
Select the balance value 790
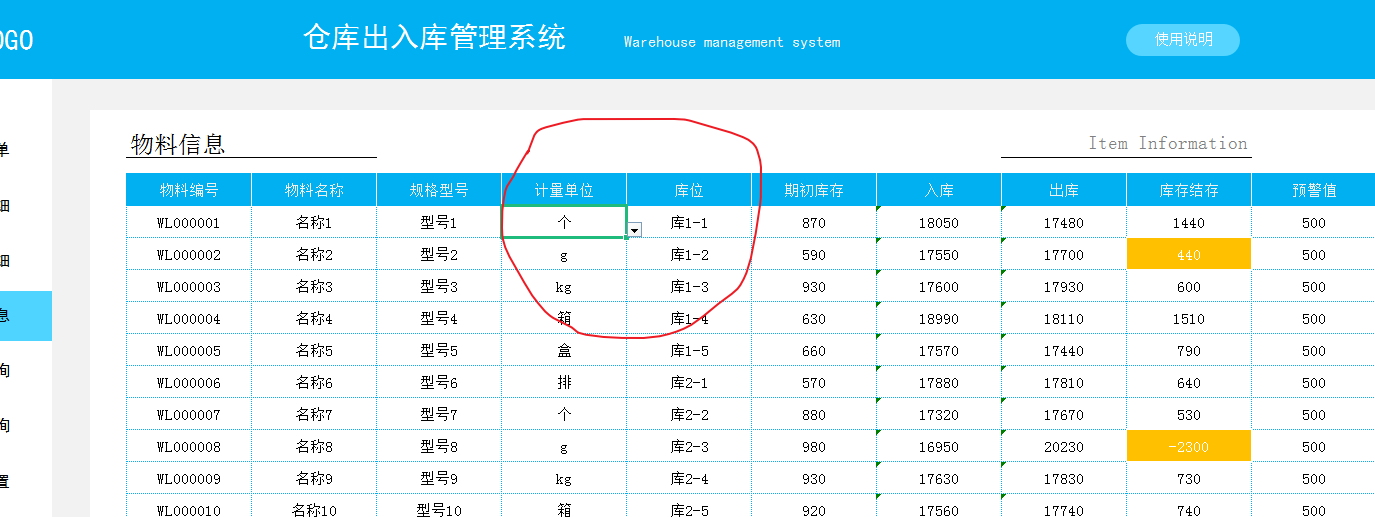(1189, 351)
